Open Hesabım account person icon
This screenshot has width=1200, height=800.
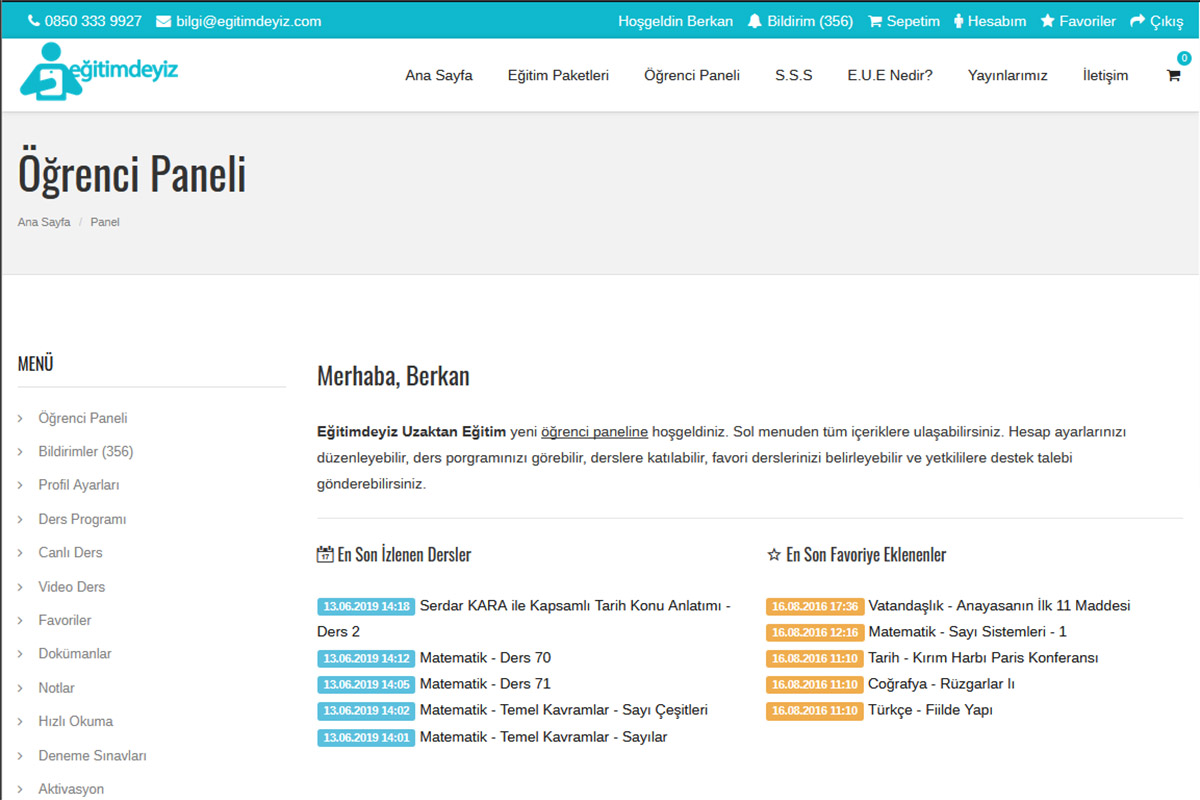click(x=959, y=21)
